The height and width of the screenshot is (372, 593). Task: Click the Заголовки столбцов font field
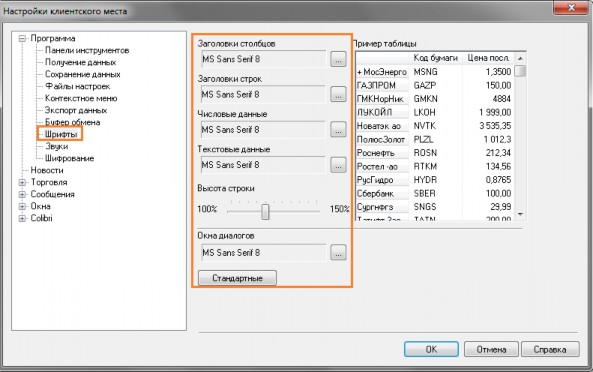(x=263, y=59)
